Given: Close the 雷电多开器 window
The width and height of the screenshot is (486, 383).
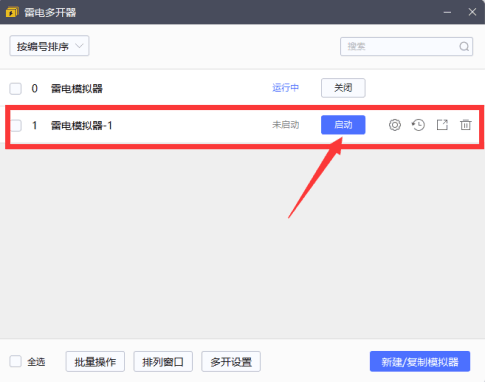Looking at the screenshot, I should 472,12.
